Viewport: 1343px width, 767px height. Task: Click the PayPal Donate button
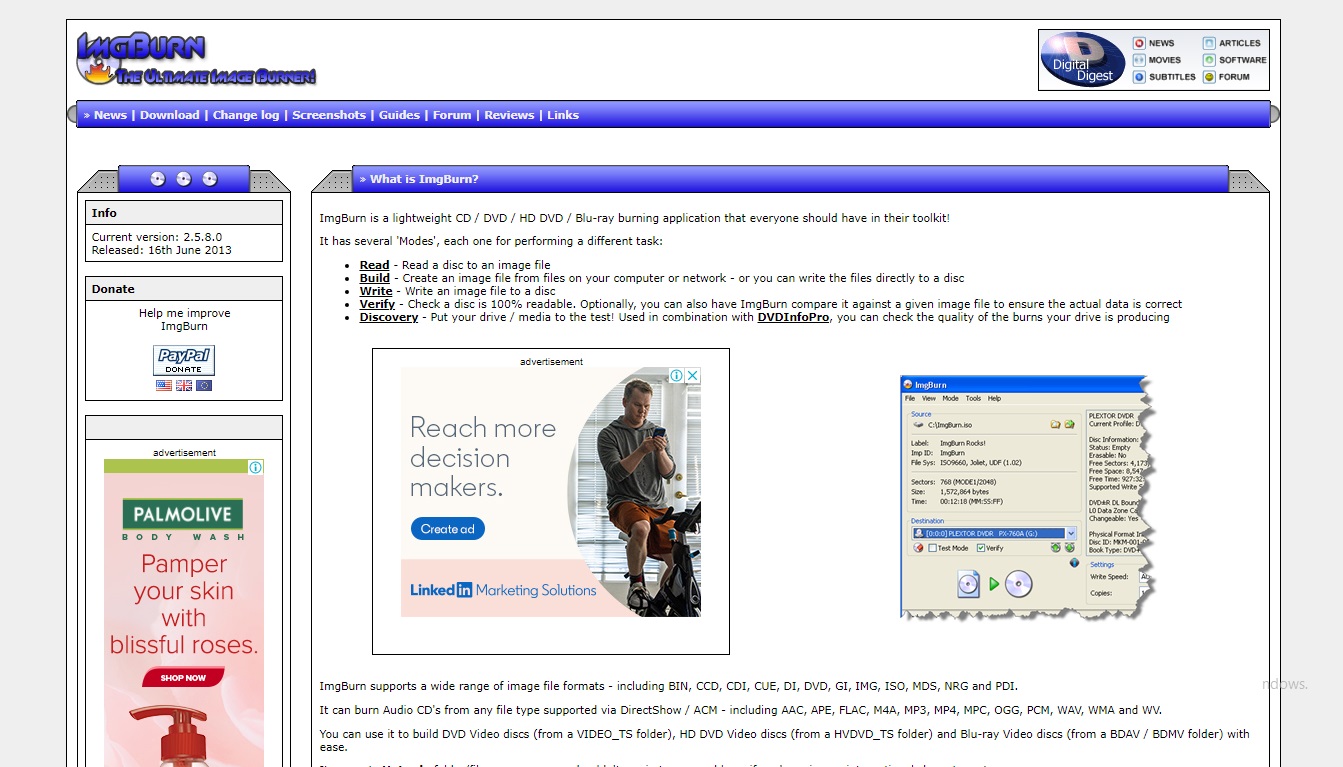184,360
